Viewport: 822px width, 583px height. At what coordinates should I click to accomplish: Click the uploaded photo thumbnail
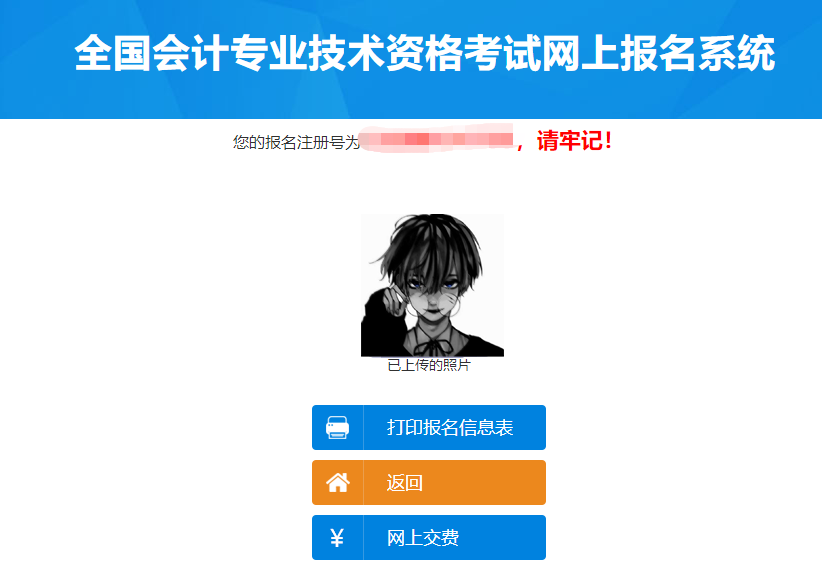pos(432,285)
